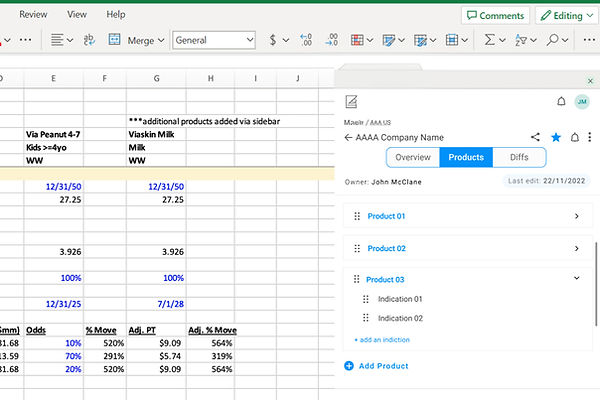The width and height of the screenshot is (600, 400).
Task: Select the 70% Odds cell
Action: tap(53, 356)
